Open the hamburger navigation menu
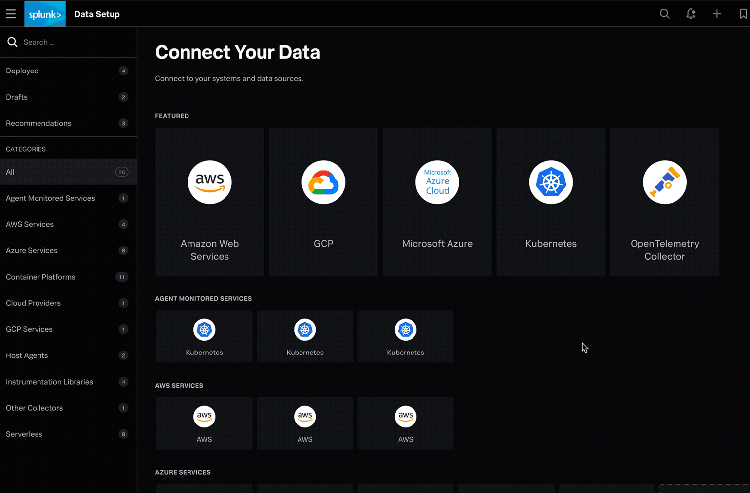 click(x=11, y=13)
